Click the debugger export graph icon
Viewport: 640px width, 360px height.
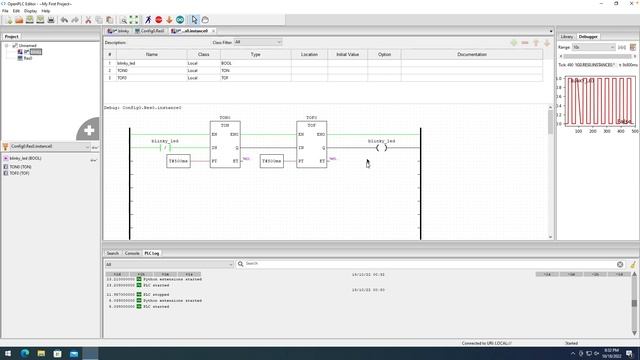tap(633, 47)
